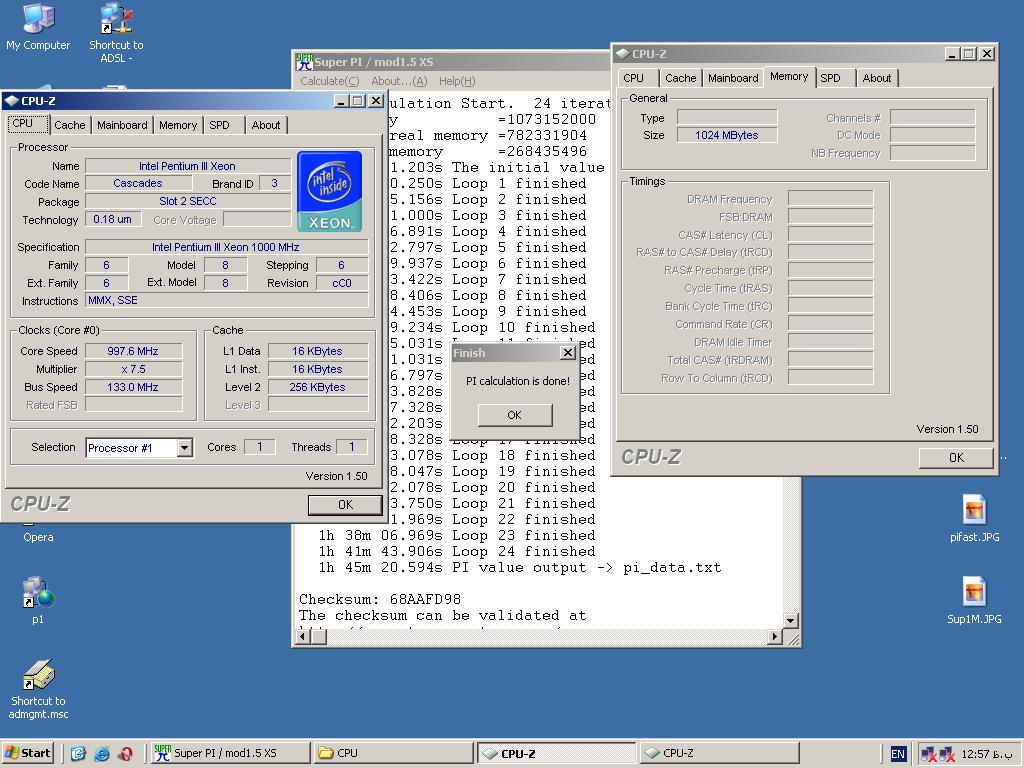The width and height of the screenshot is (1024, 768).
Task: Click the Bus Speed 133.0 MHz field
Action: 133,387
